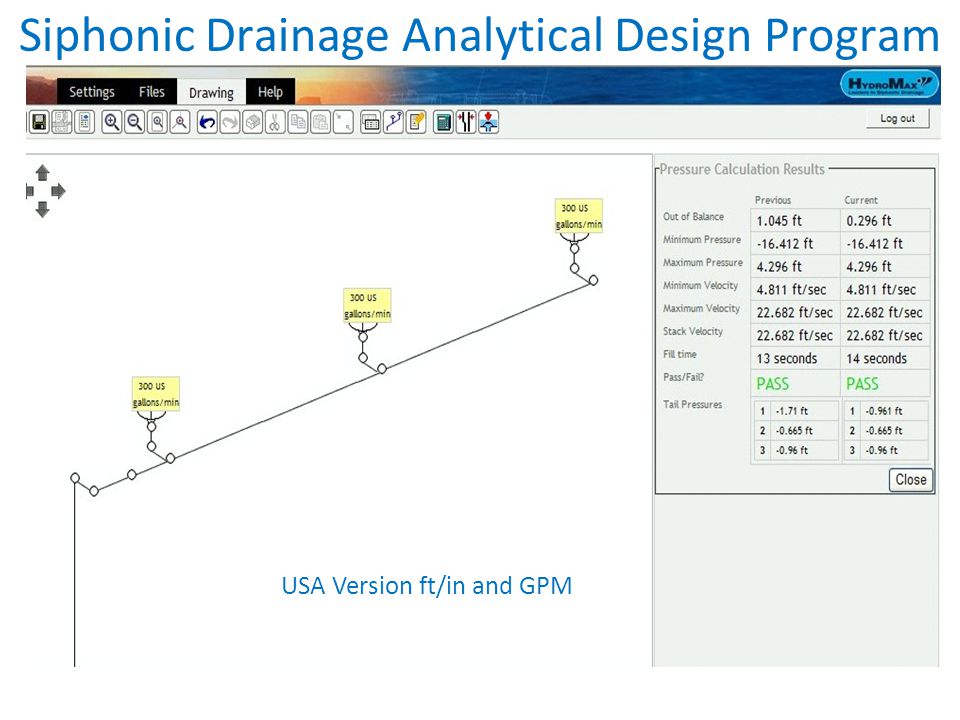Click the select-region corner markers icon
Image resolution: width=960 pixels, height=720 pixels.
(343, 122)
